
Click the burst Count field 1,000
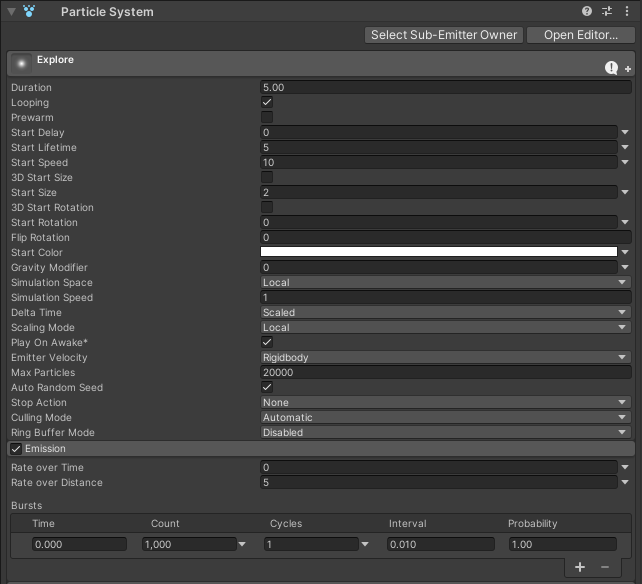(189, 544)
